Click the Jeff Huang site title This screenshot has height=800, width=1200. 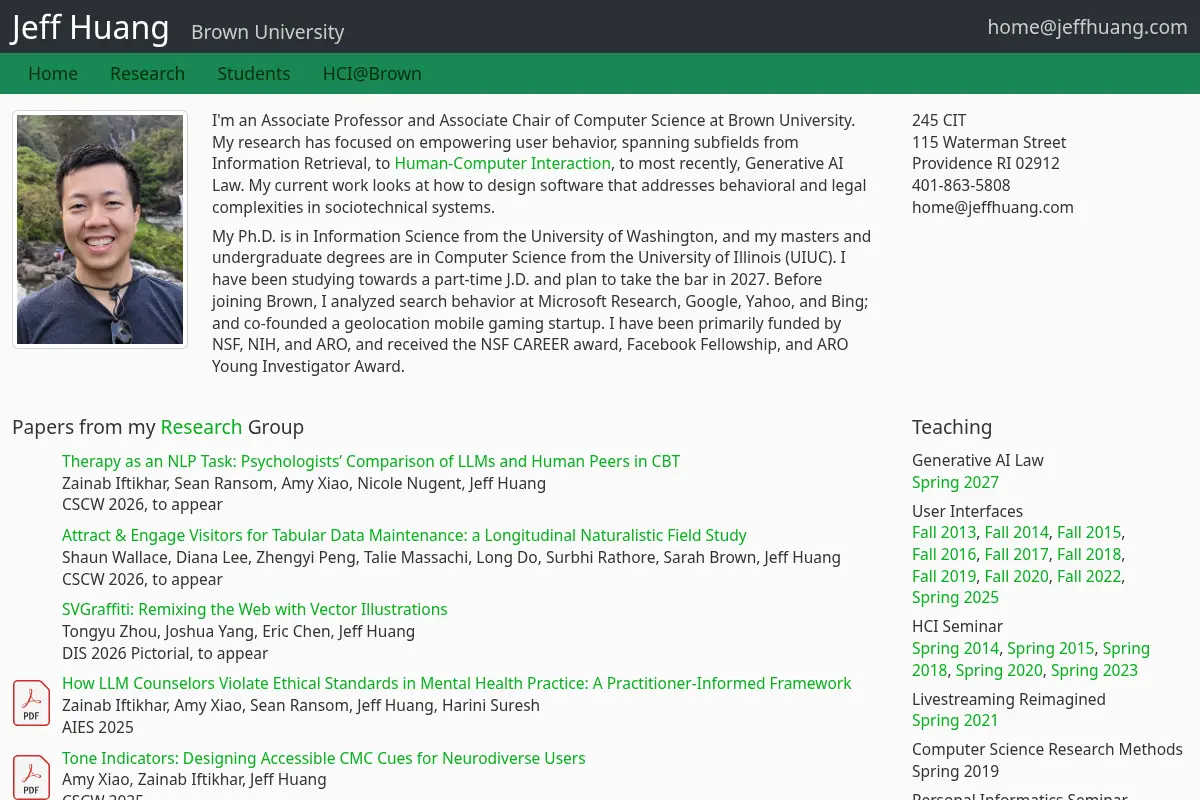[x=90, y=27]
